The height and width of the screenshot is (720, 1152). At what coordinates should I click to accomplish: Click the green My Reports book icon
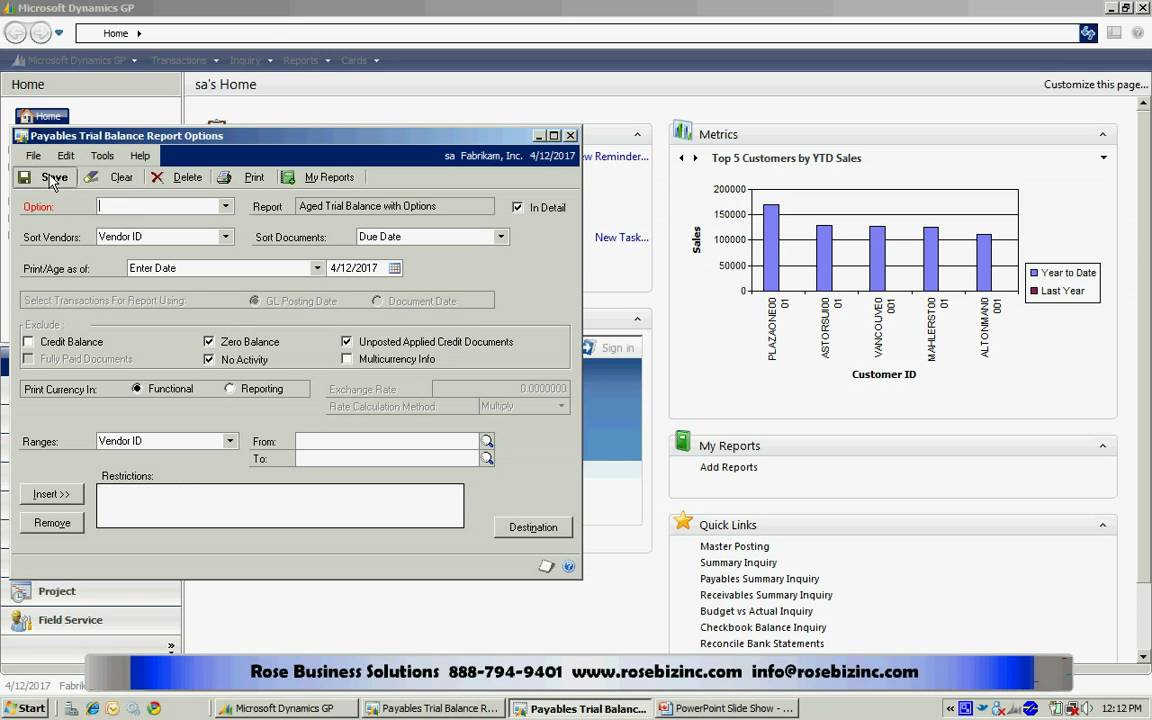point(683,442)
